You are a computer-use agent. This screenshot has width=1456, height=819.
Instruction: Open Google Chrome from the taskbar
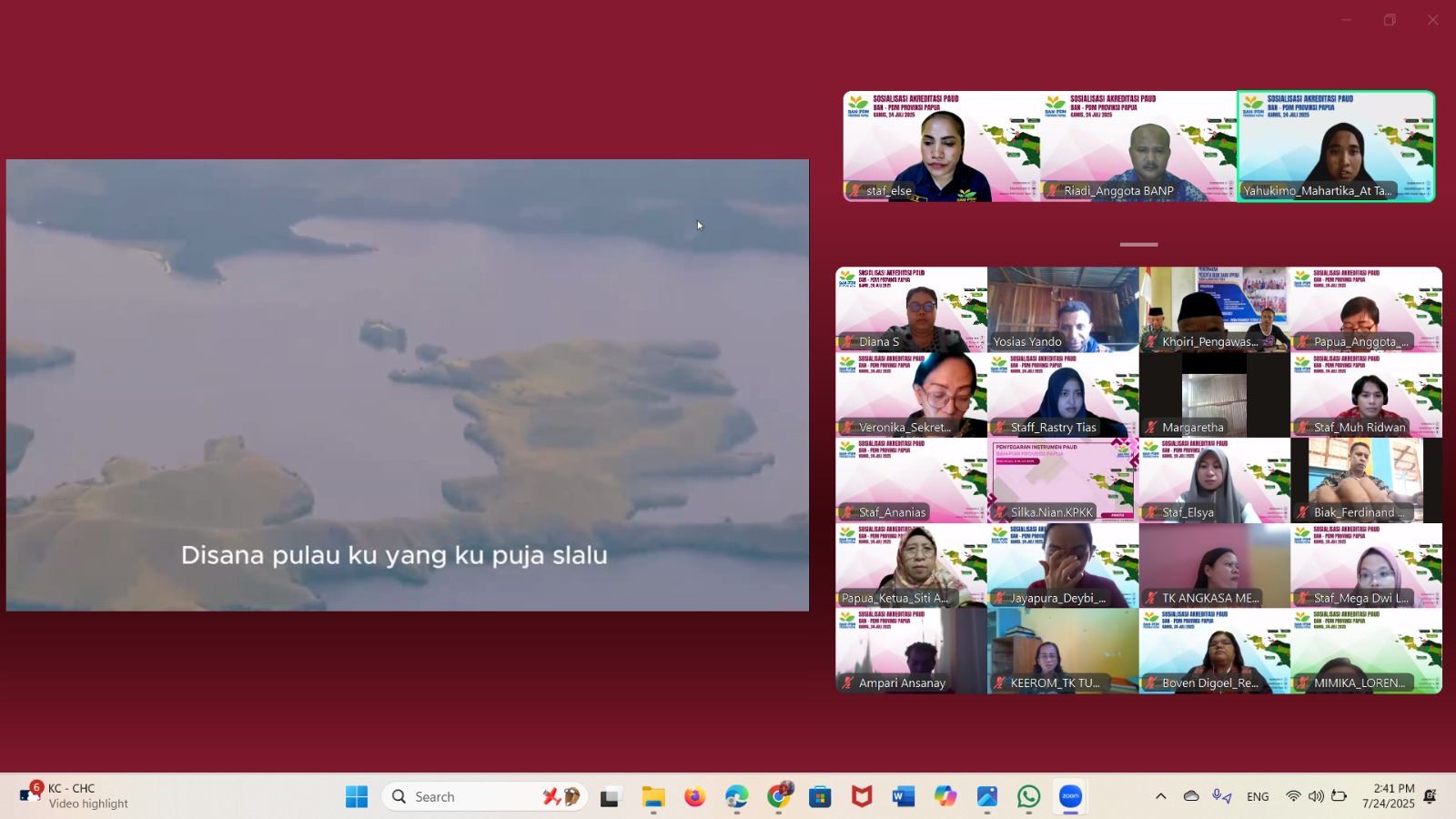pyautogui.click(x=779, y=797)
